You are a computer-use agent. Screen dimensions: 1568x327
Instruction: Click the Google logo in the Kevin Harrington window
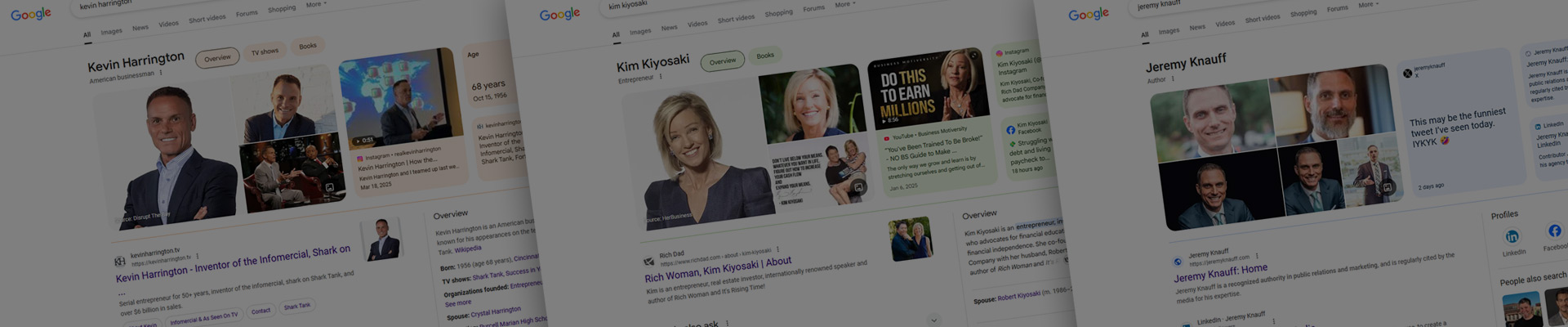pos(31,15)
